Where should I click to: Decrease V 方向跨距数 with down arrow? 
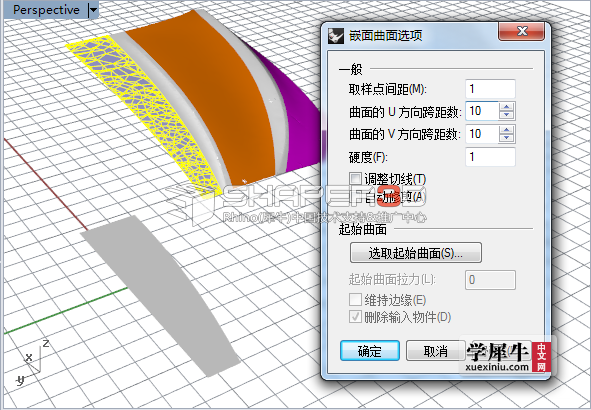click(507, 138)
